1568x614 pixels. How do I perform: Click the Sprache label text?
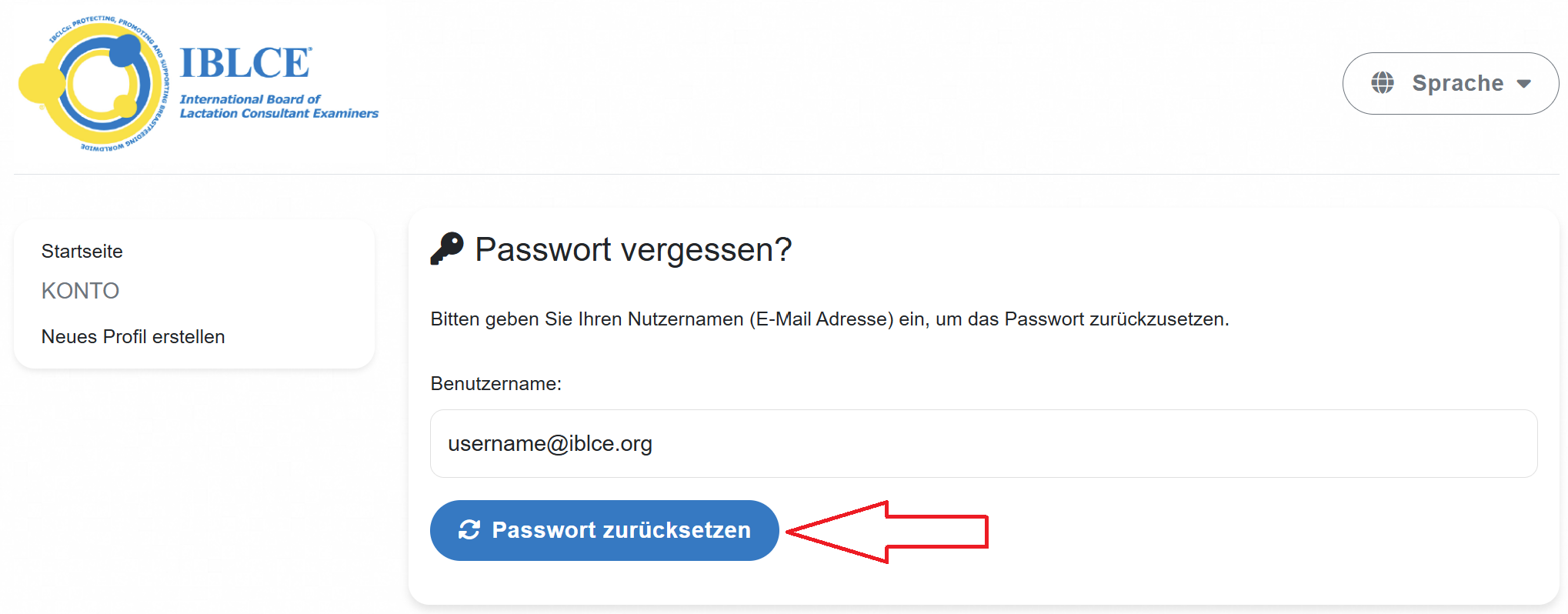click(x=1458, y=83)
